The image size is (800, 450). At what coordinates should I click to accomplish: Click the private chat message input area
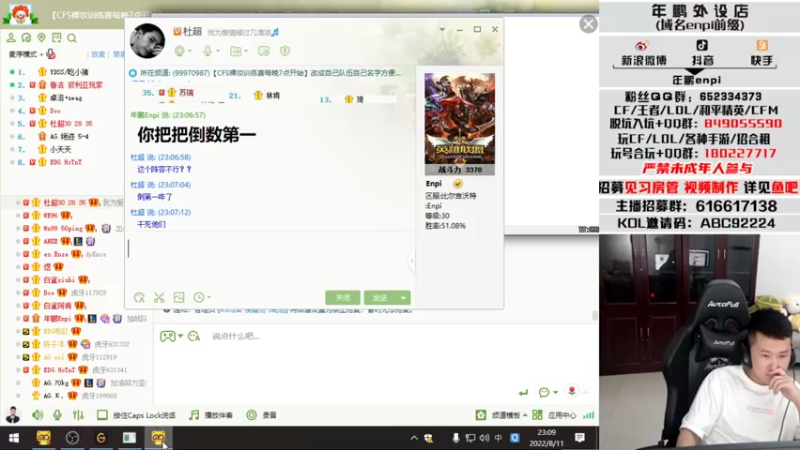268,260
